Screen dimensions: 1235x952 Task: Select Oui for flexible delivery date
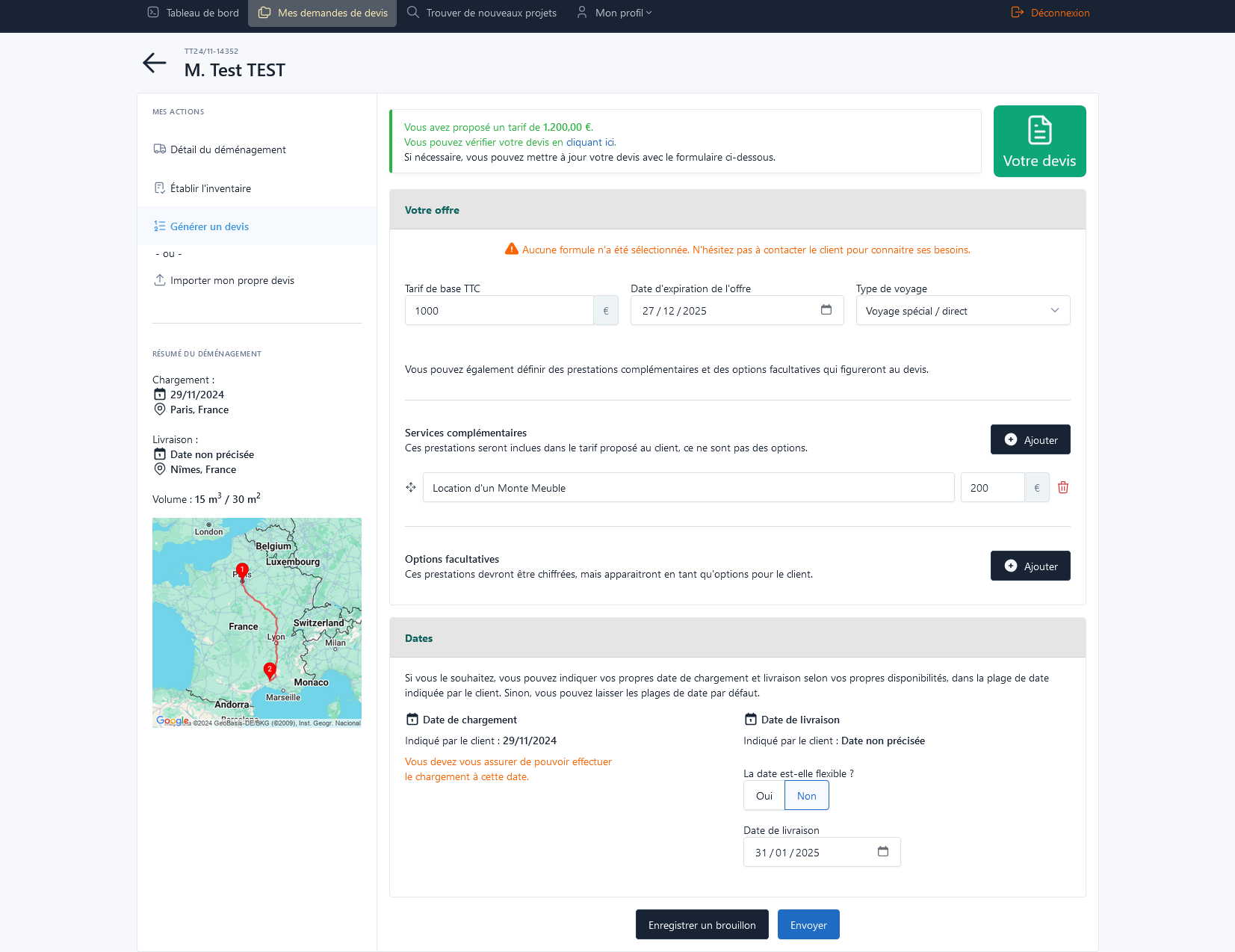click(764, 795)
